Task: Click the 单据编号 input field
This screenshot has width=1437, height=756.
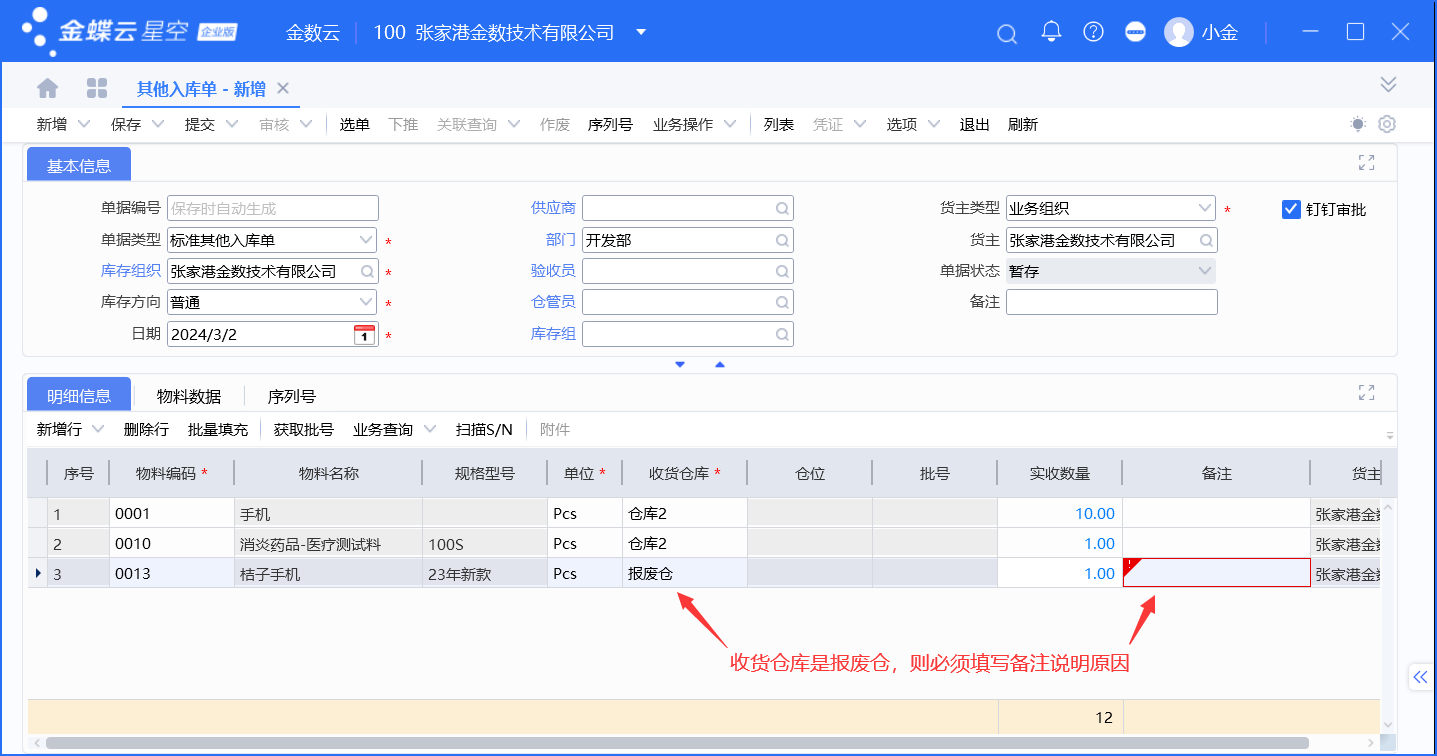Action: click(x=273, y=208)
